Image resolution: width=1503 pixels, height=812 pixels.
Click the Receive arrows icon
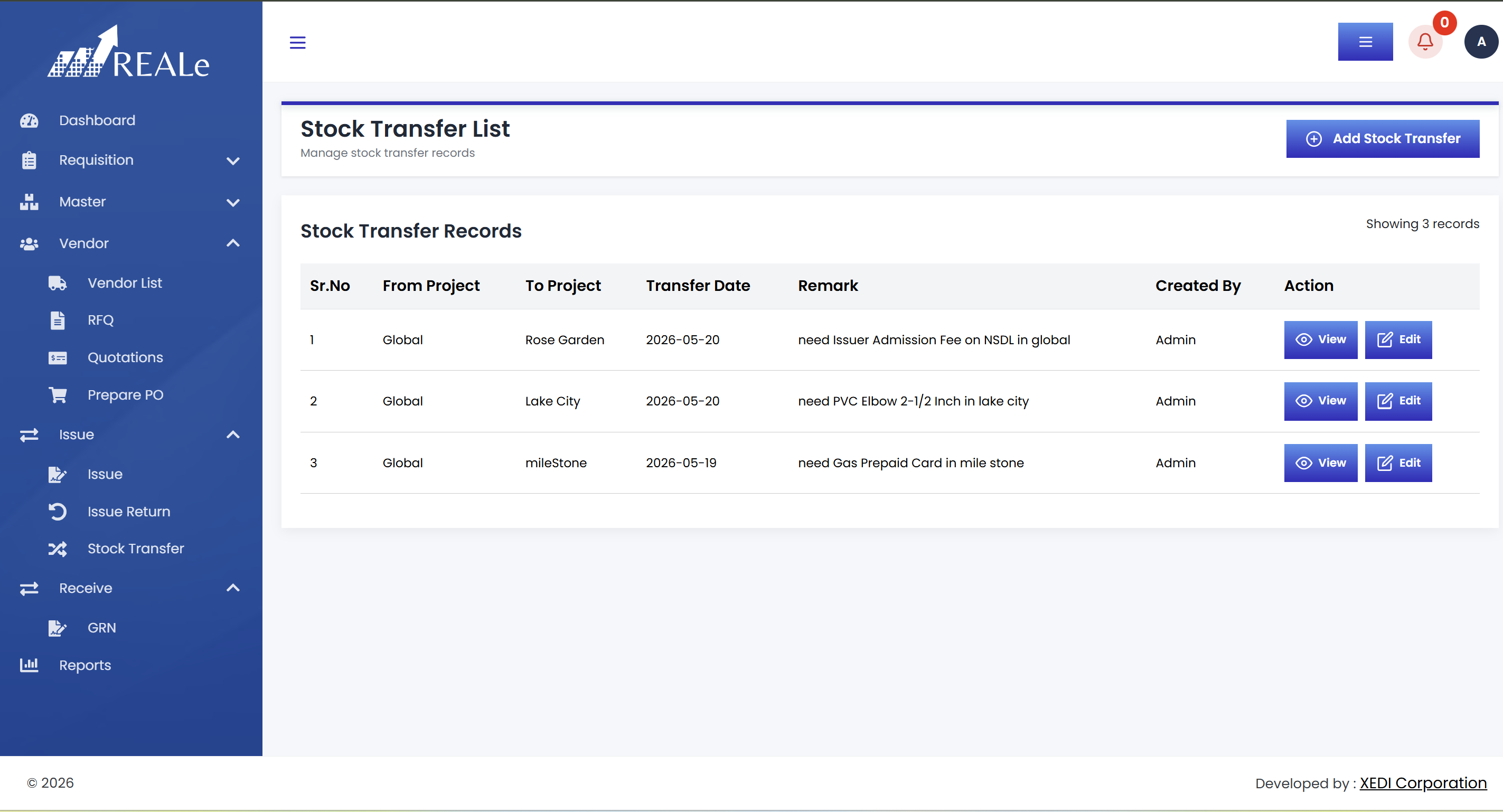[29, 588]
